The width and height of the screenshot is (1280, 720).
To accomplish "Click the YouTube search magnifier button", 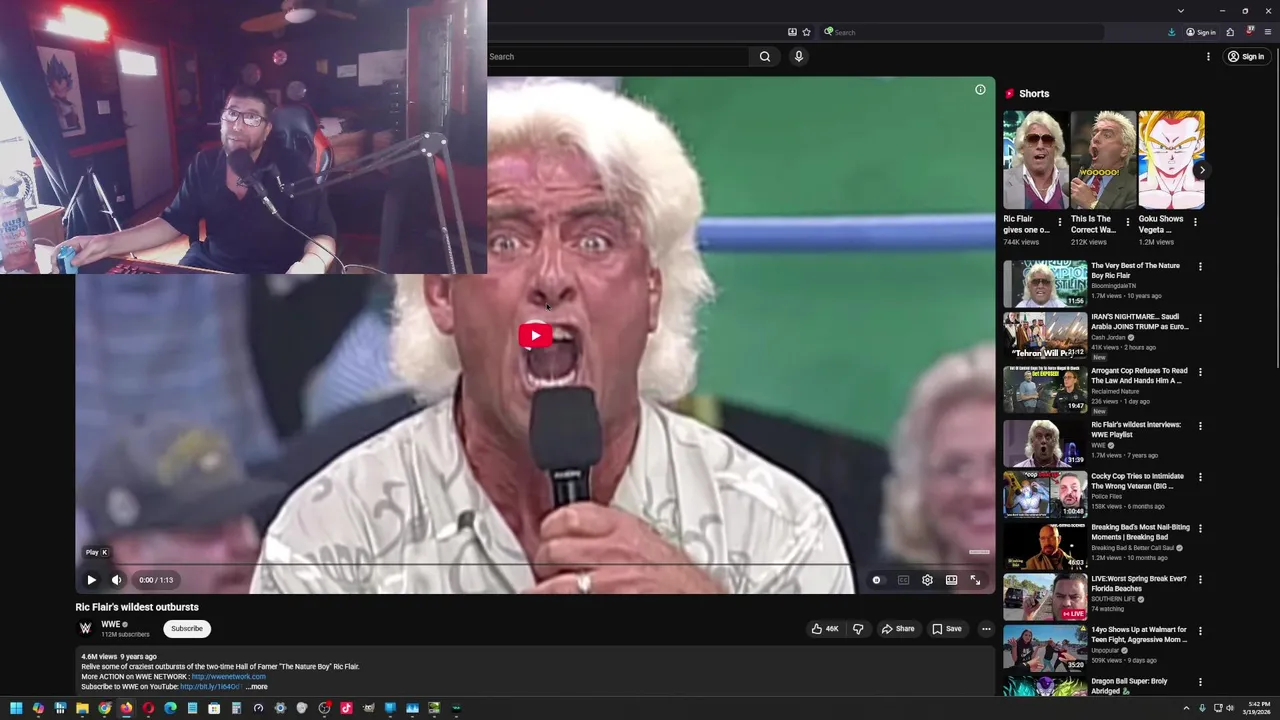I will (x=764, y=57).
